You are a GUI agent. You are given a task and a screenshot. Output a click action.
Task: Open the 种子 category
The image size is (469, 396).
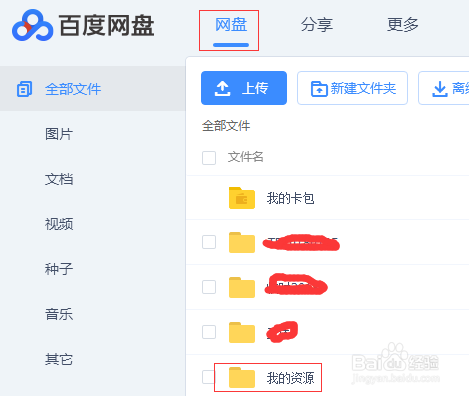pos(59,269)
